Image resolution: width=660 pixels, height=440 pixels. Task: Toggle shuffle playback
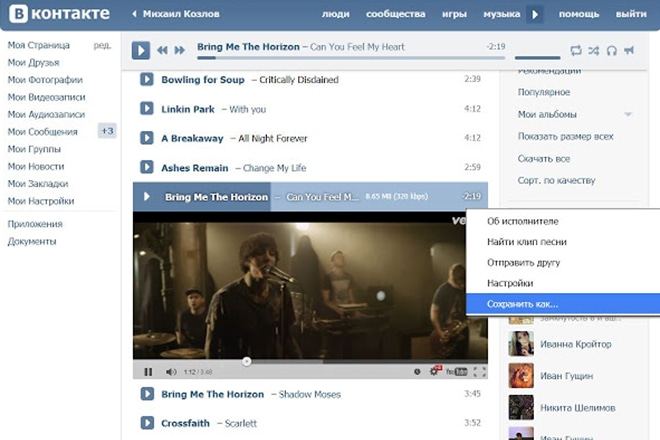click(594, 50)
